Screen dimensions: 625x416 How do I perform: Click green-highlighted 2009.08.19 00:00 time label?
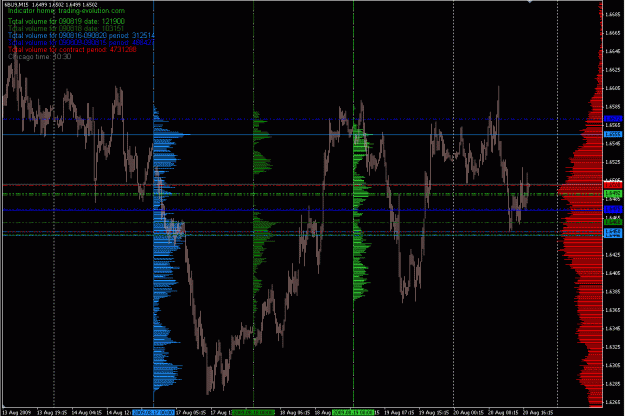(353, 412)
